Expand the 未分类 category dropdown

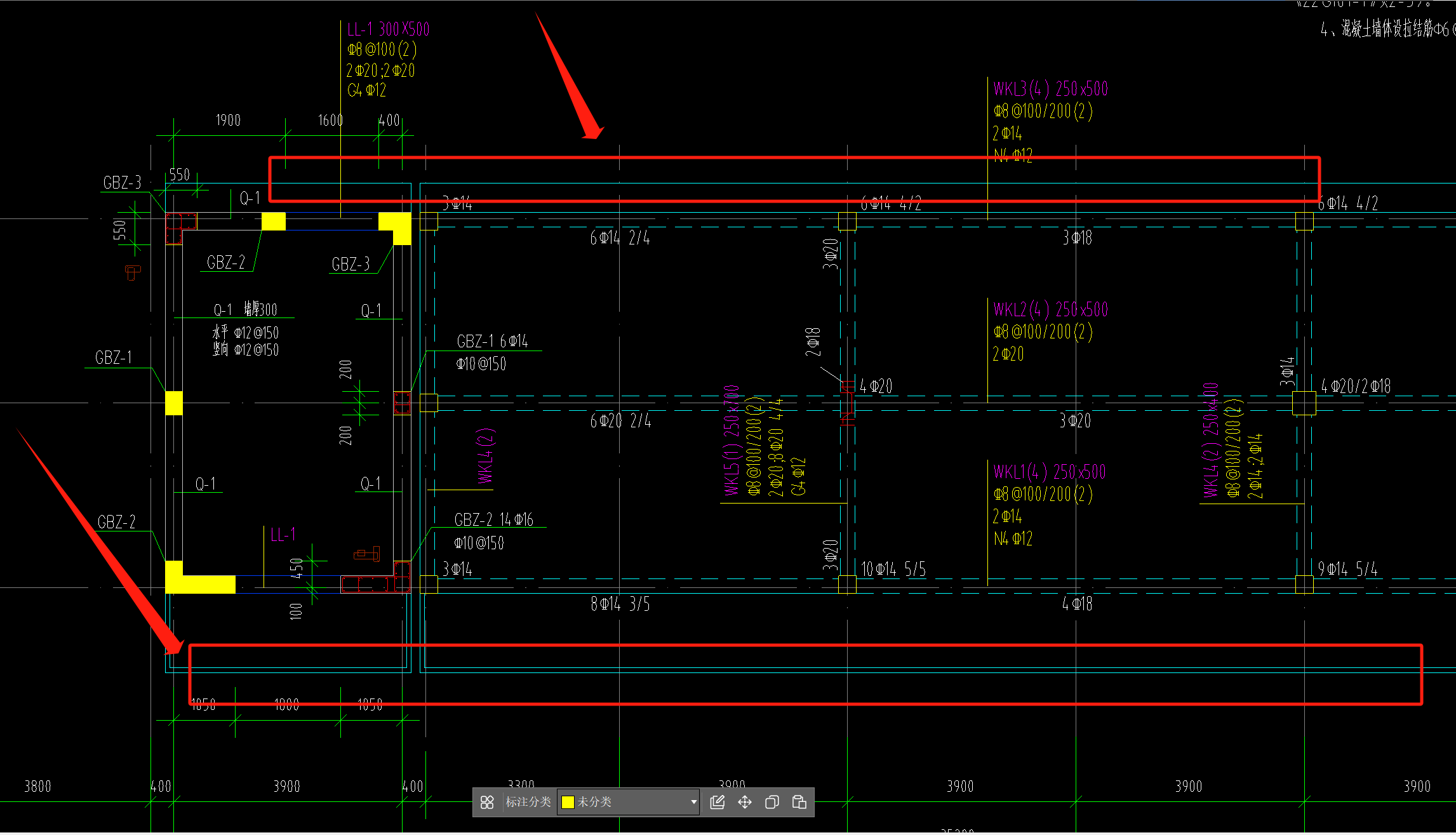tap(693, 802)
